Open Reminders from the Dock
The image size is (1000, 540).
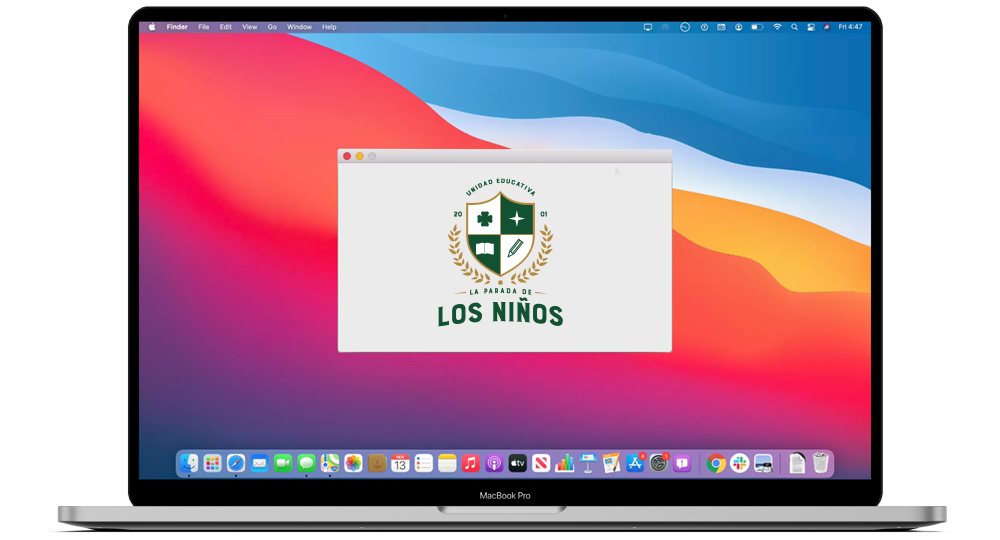point(423,463)
